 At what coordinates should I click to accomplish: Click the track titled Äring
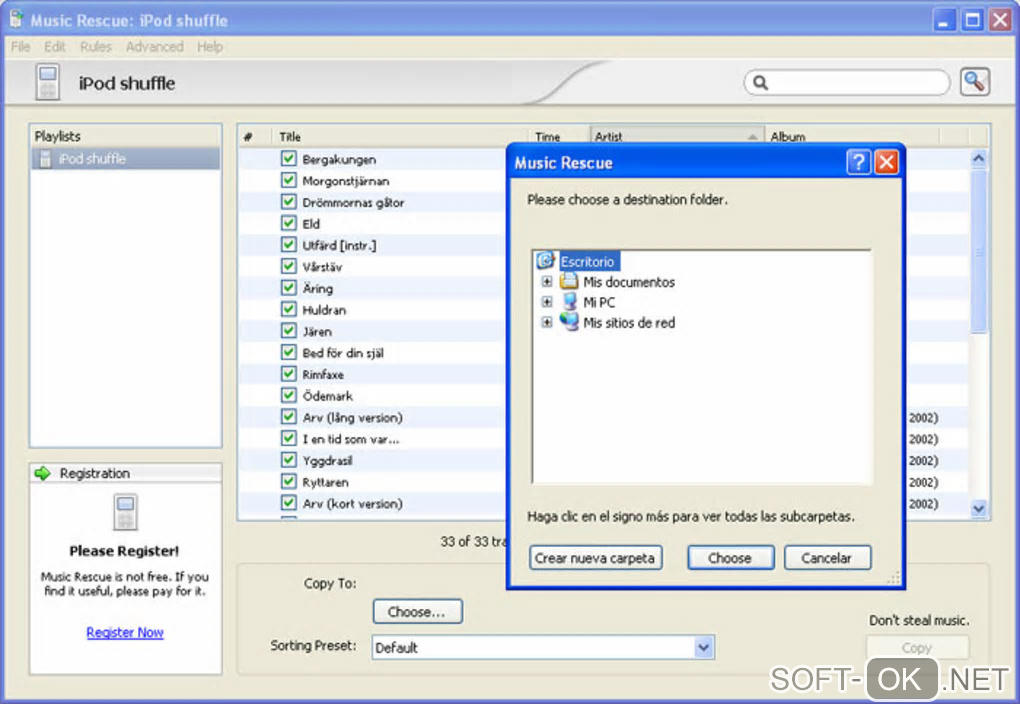pyautogui.click(x=317, y=288)
